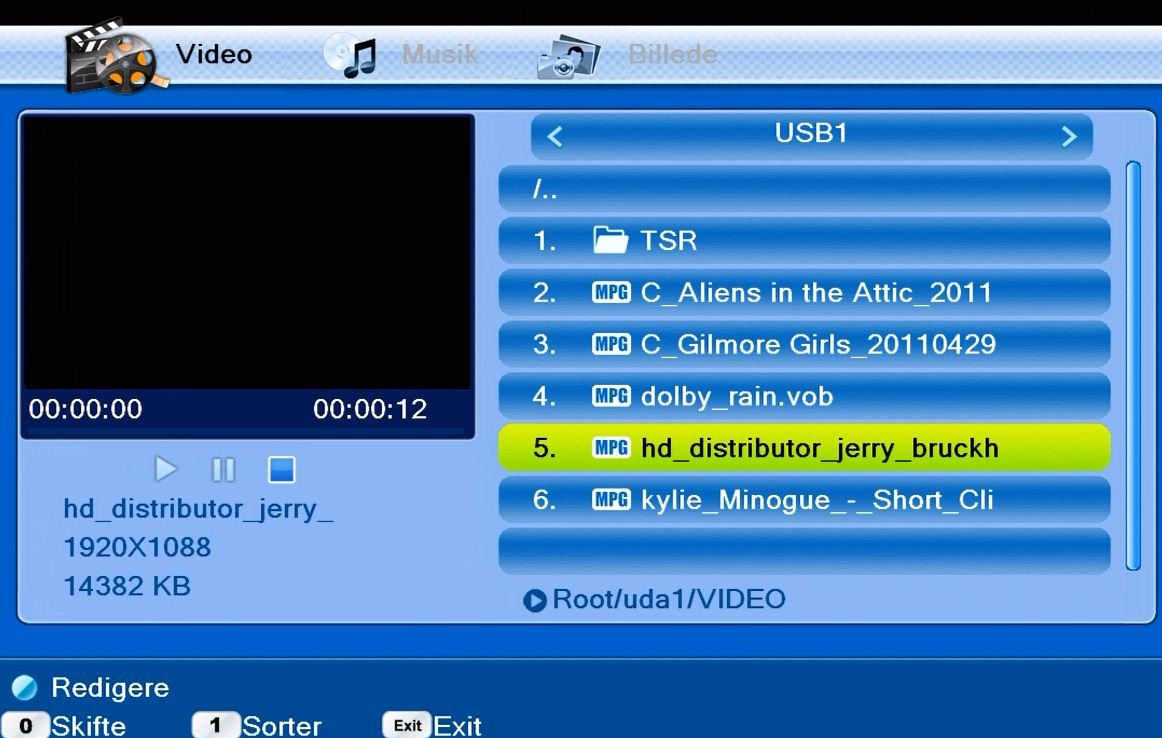The image size is (1162, 738).
Task: Click the file list vertical scrollbar
Action: coord(1133,365)
